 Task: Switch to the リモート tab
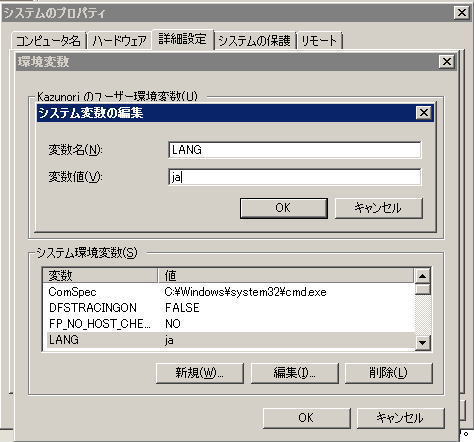tap(319, 41)
